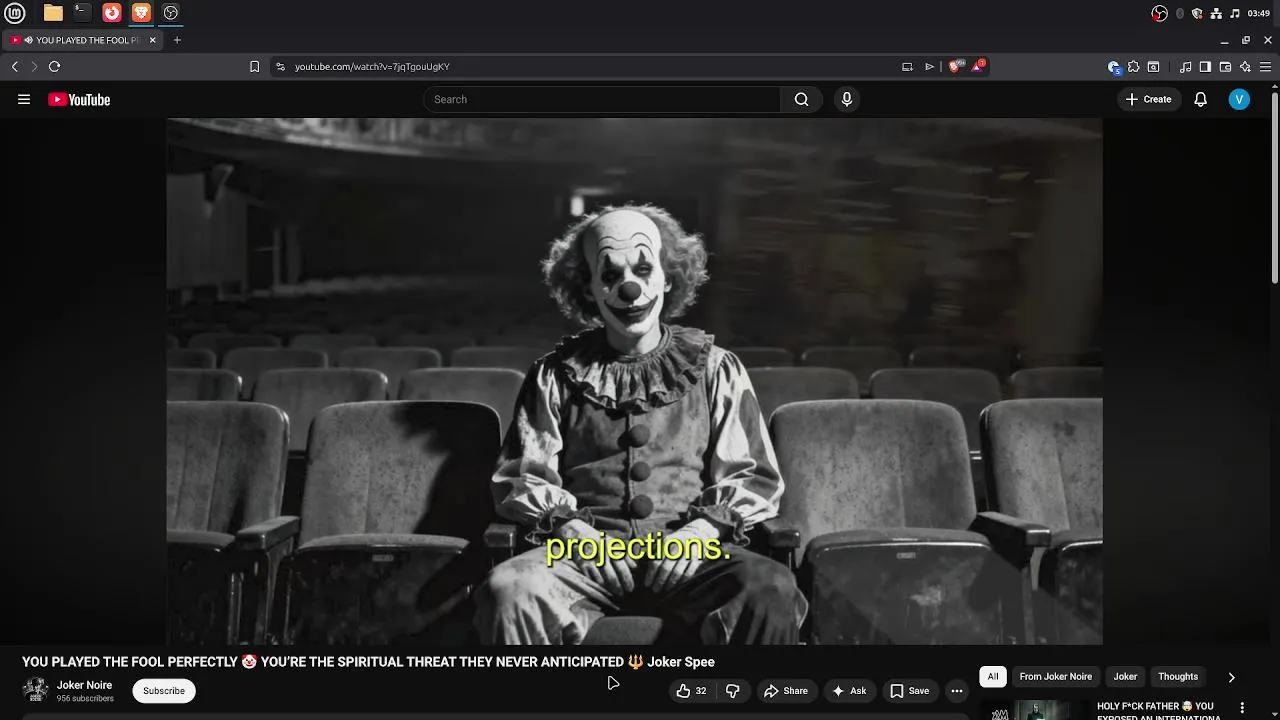Open the account avatar menu

pyautogui.click(x=1239, y=99)
